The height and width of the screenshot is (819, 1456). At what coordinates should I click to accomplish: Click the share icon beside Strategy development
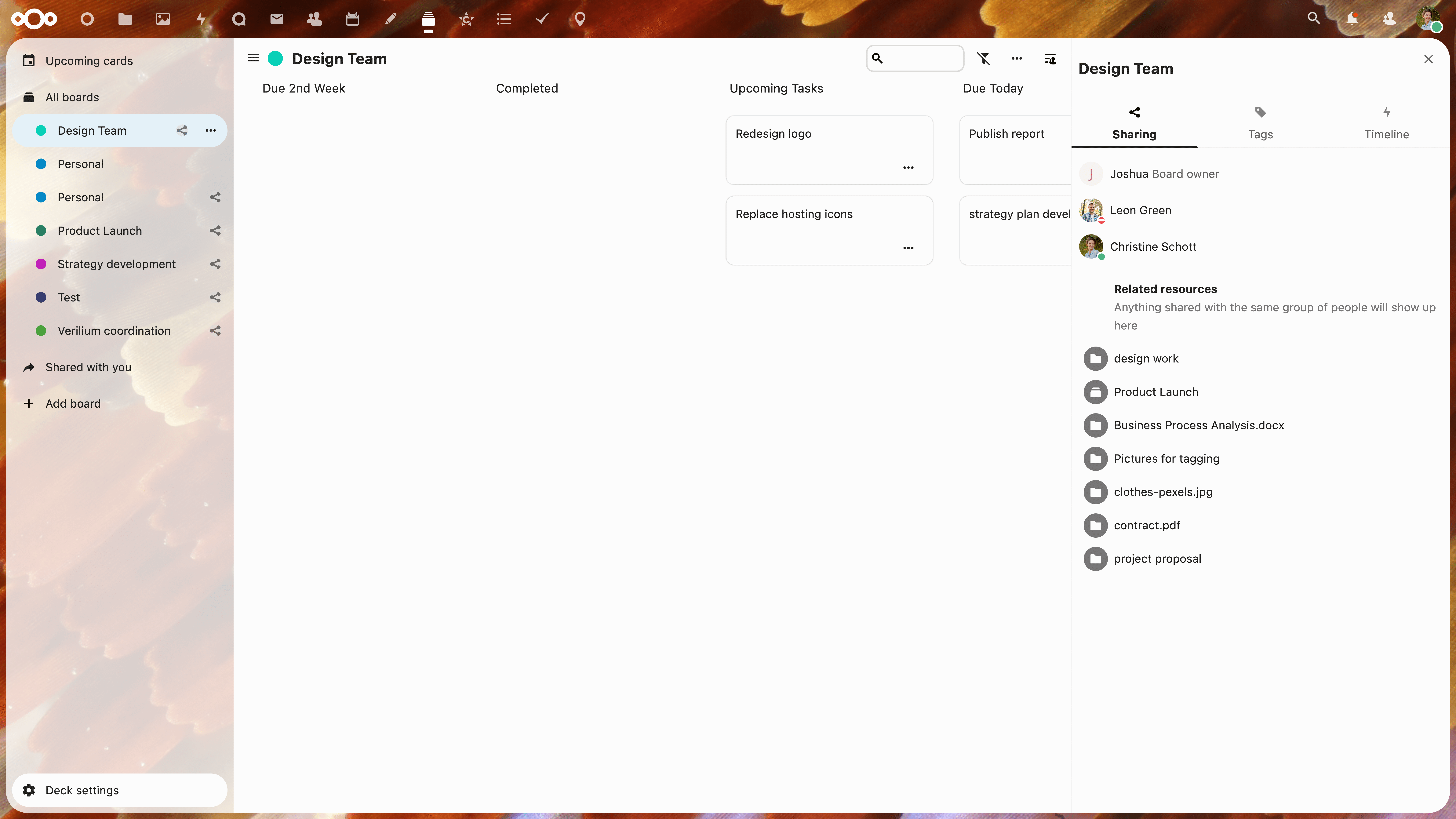215,264
